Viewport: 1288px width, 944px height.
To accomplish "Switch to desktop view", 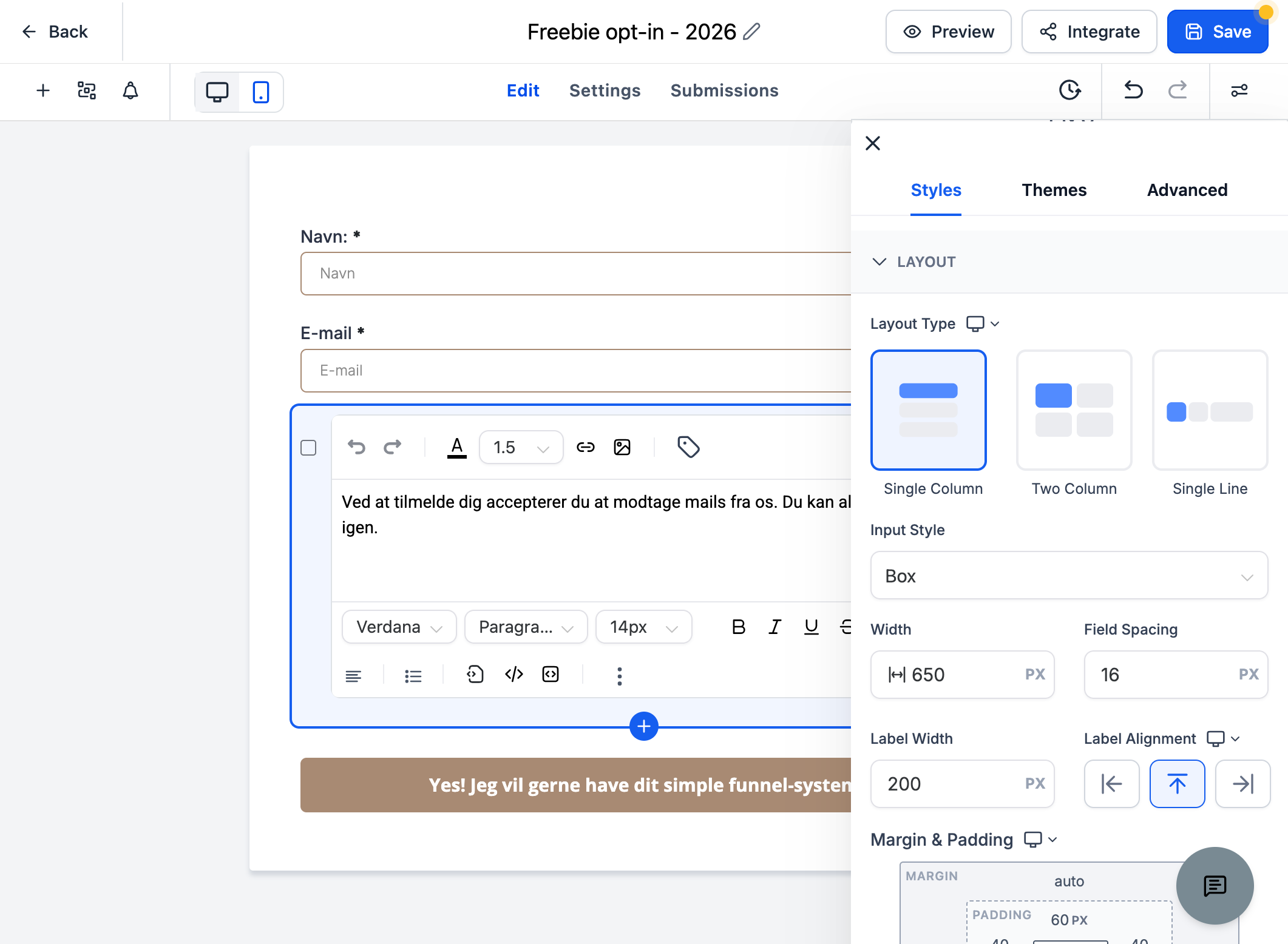I will coord(217,92).
